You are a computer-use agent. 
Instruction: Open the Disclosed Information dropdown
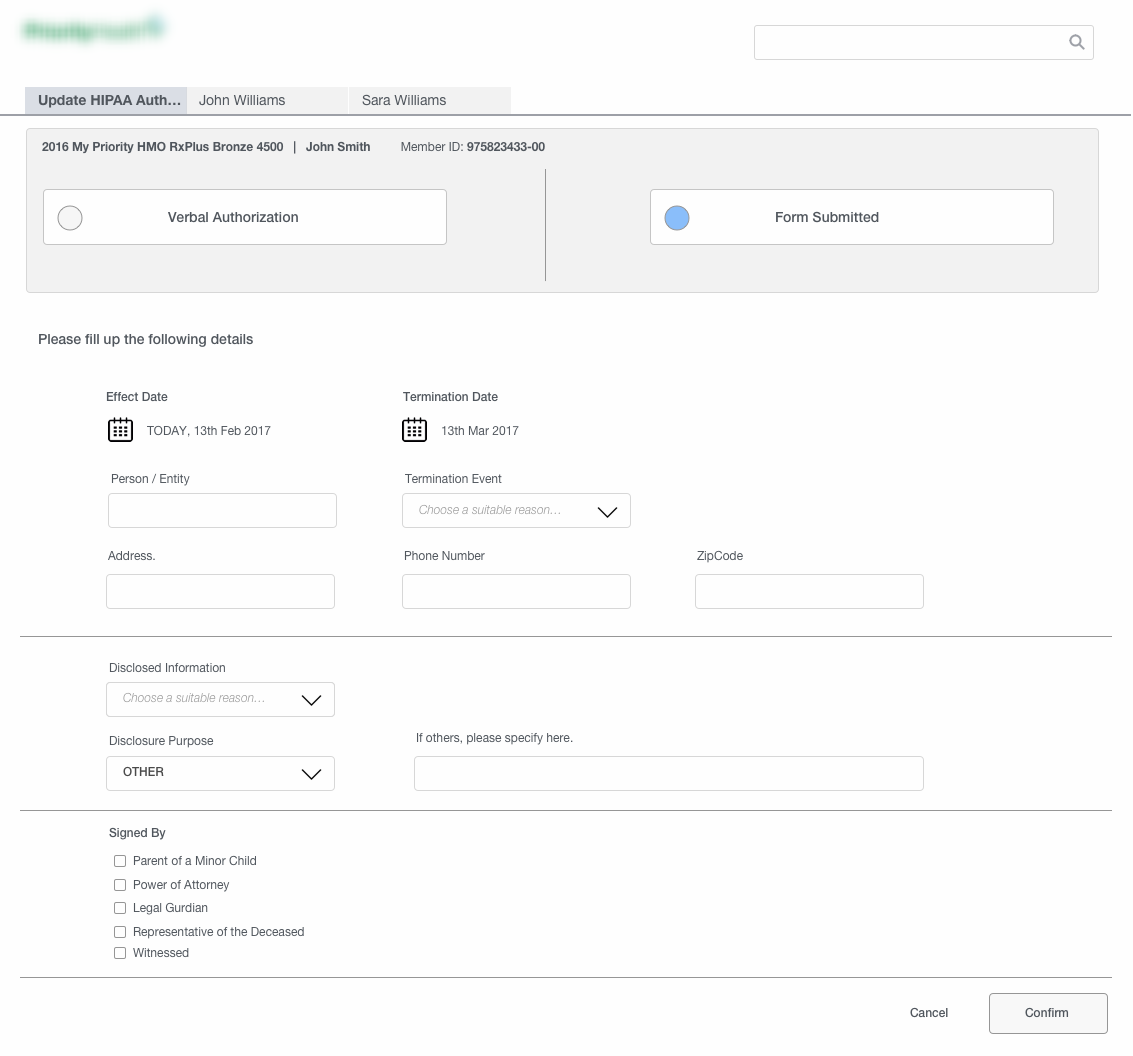pyautogui.click(x=220, y=699)
